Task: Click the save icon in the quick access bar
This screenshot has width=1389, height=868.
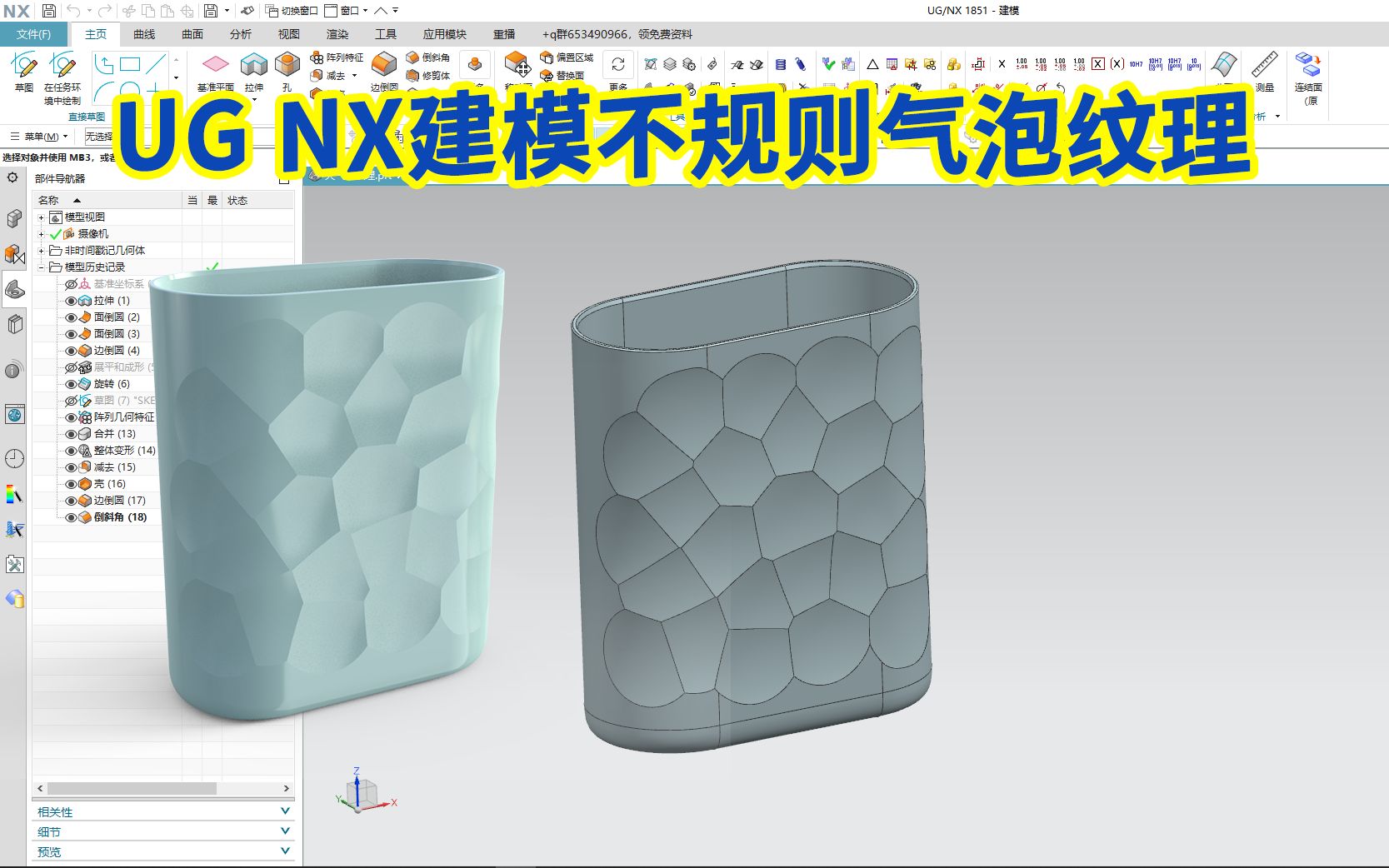Action: coord(49,11)
